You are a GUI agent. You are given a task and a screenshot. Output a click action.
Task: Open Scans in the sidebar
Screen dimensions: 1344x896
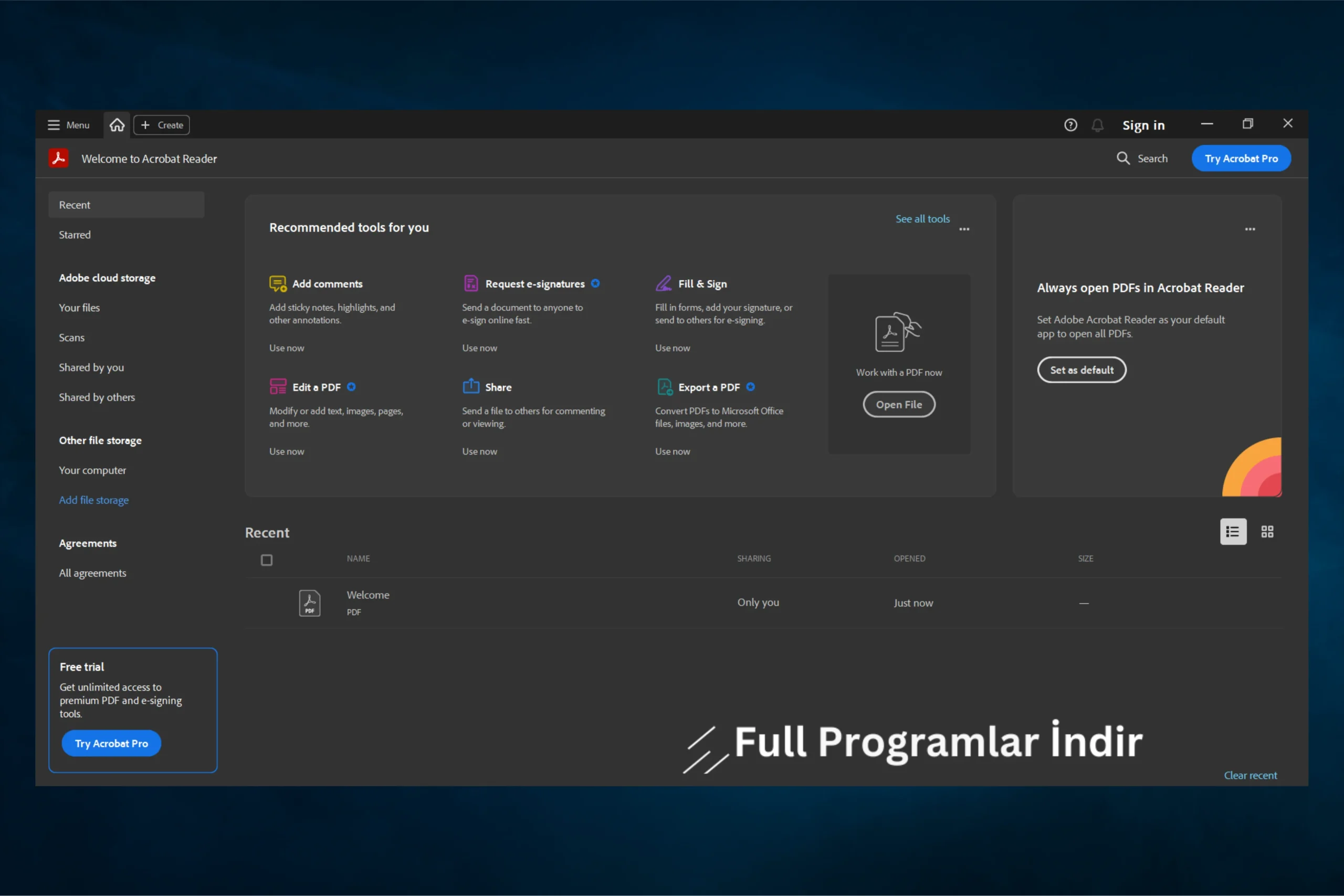71,338
